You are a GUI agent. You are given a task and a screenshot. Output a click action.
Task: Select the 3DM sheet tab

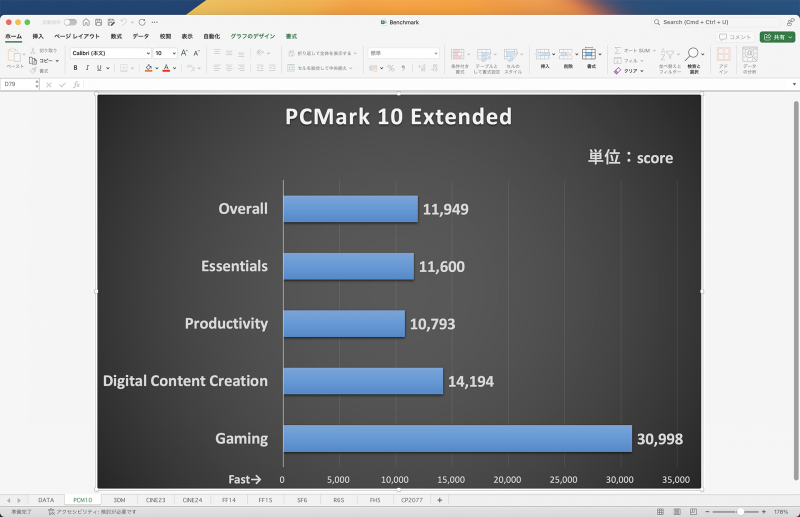(119, 500)
